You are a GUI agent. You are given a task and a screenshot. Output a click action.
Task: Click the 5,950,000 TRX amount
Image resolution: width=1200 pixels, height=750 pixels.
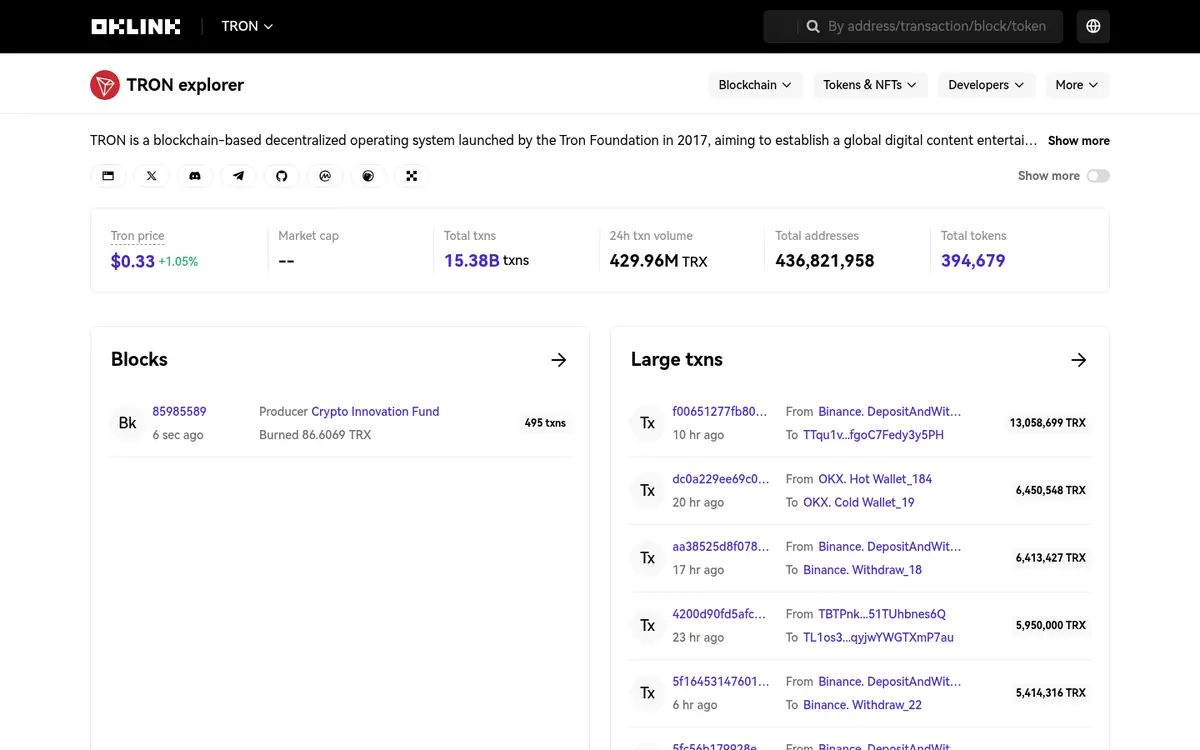[x=1051, y=626]
